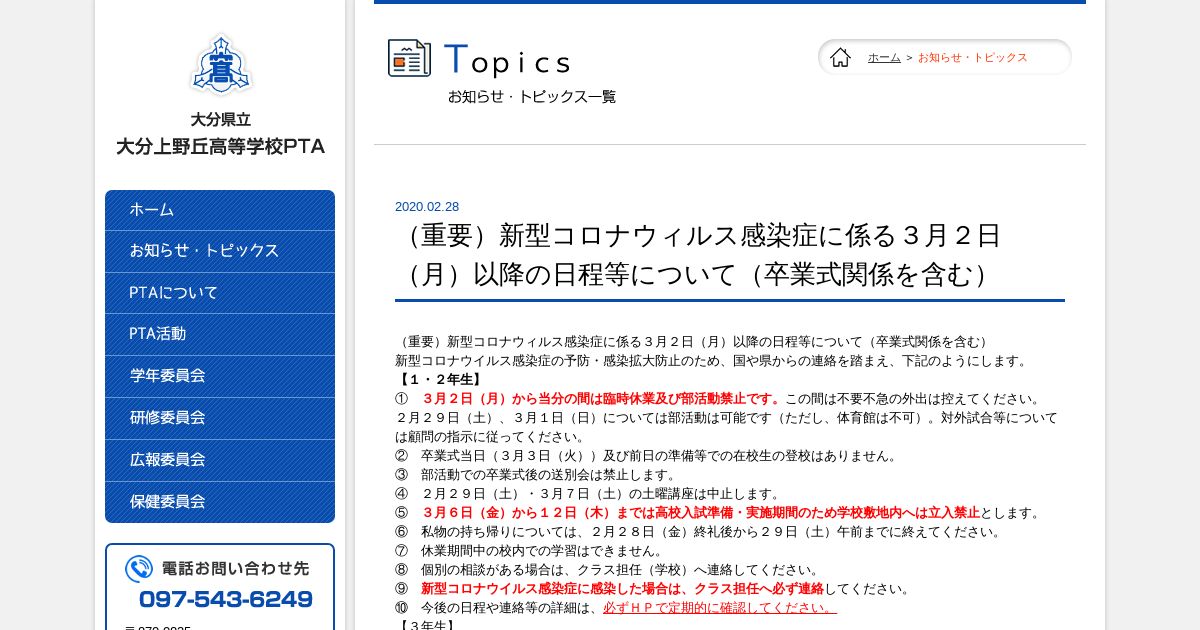Open 広報委員会 sidebar item
The image size is (1200, 630).
[220, 460]
